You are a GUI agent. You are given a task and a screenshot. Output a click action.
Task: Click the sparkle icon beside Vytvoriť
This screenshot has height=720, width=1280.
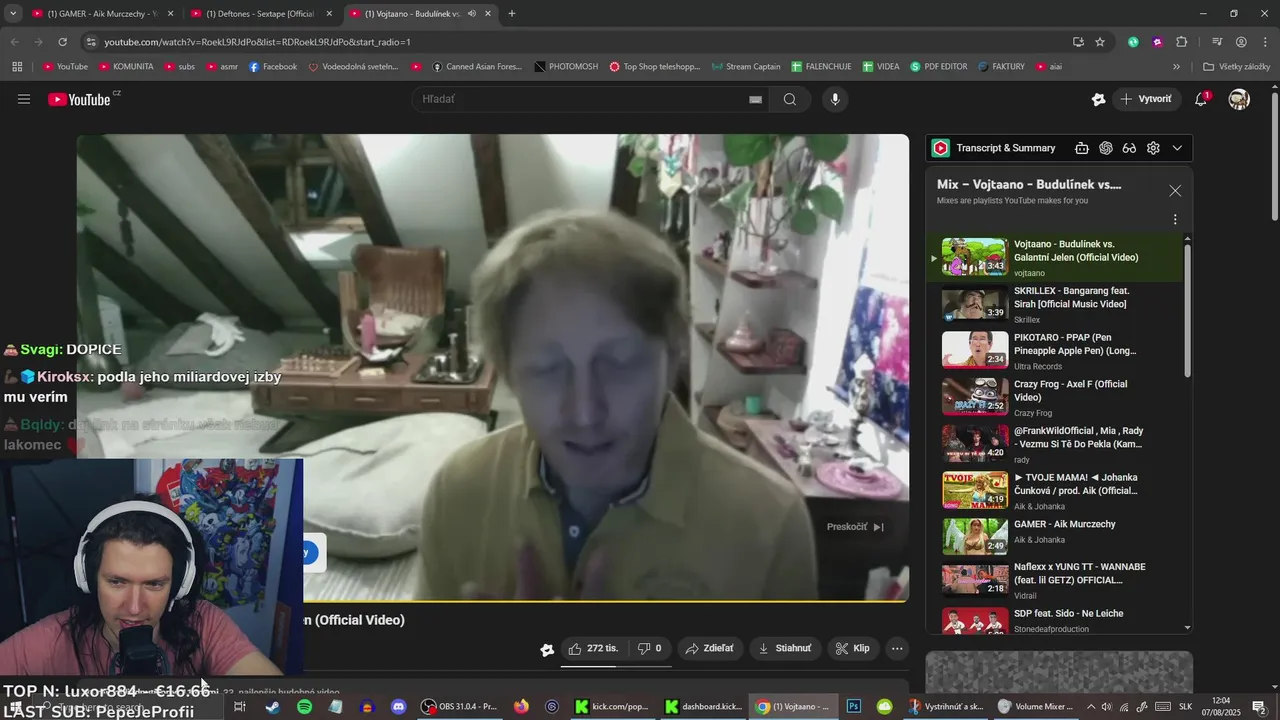pos(1098,99)
